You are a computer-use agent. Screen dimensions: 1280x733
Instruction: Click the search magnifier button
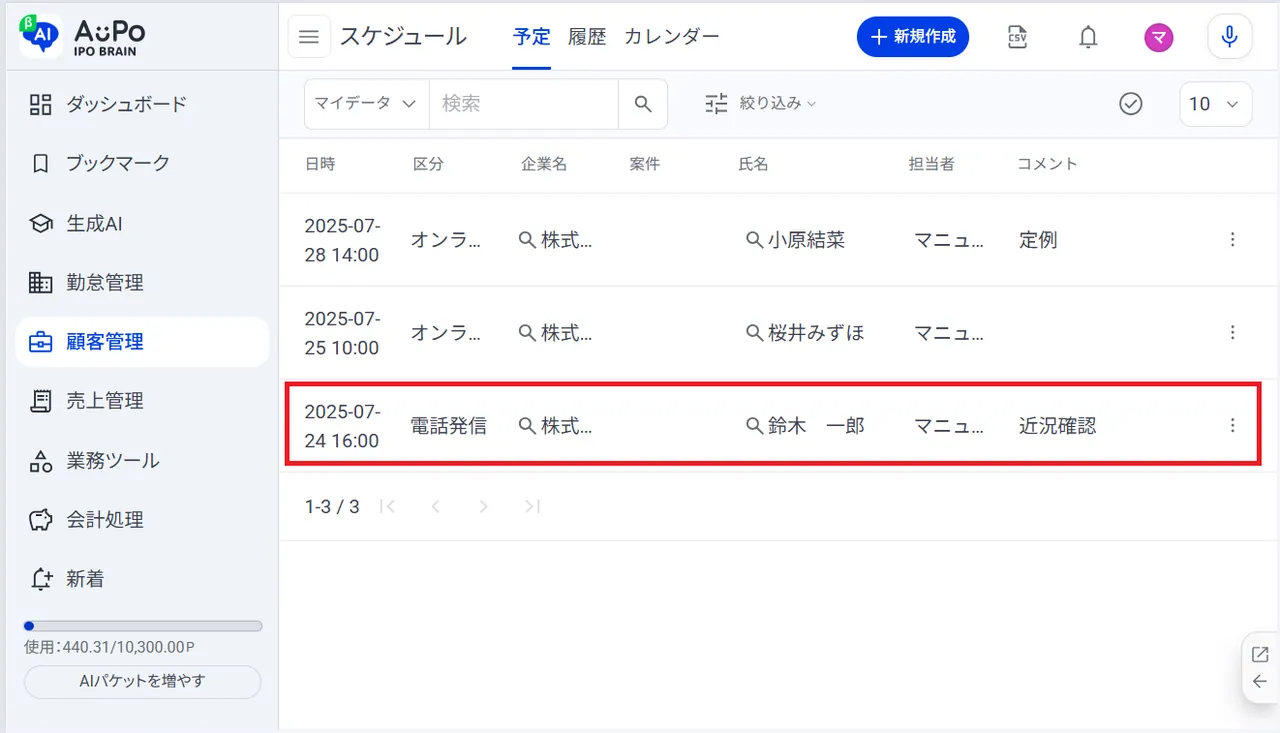[x=643, y=104]
